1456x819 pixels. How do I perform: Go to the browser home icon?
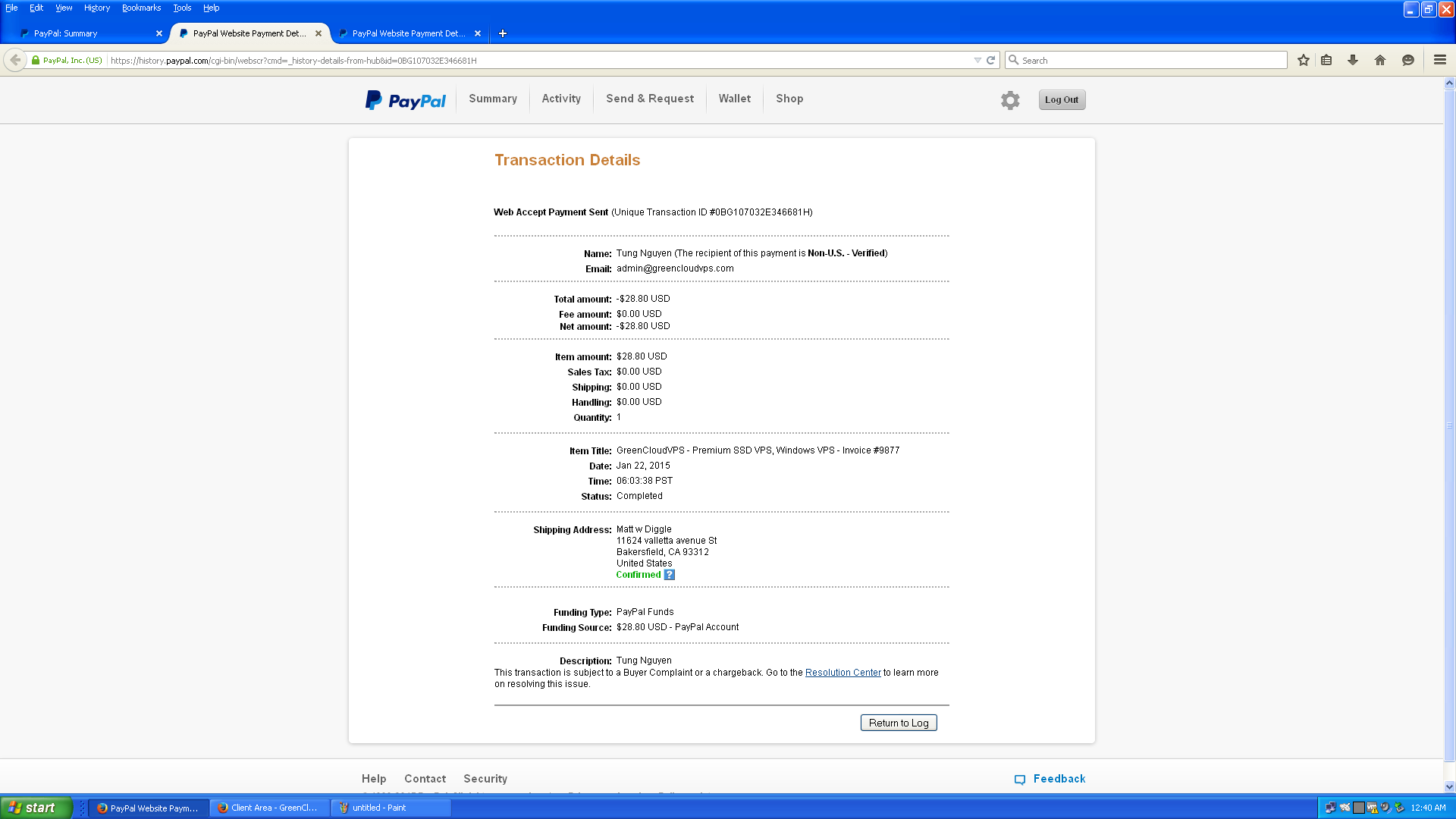click(x=1380, y=61)
